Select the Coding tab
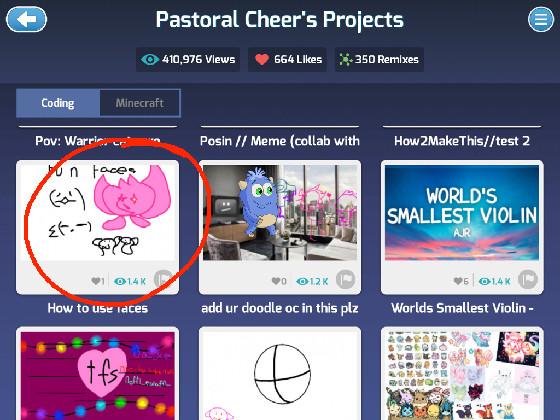The width and height of the screenshot is (560, 420). (x=58, y=103)
